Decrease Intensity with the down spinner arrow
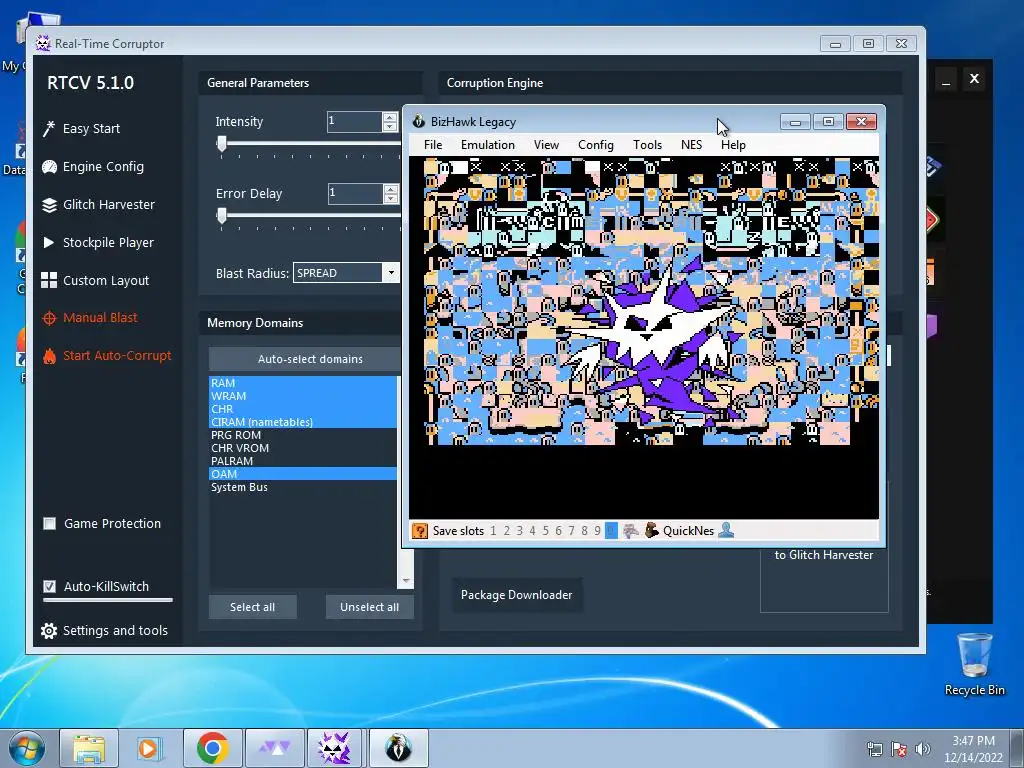The image size is (1024, 768). pyautogui.click(x=390, y=127)
